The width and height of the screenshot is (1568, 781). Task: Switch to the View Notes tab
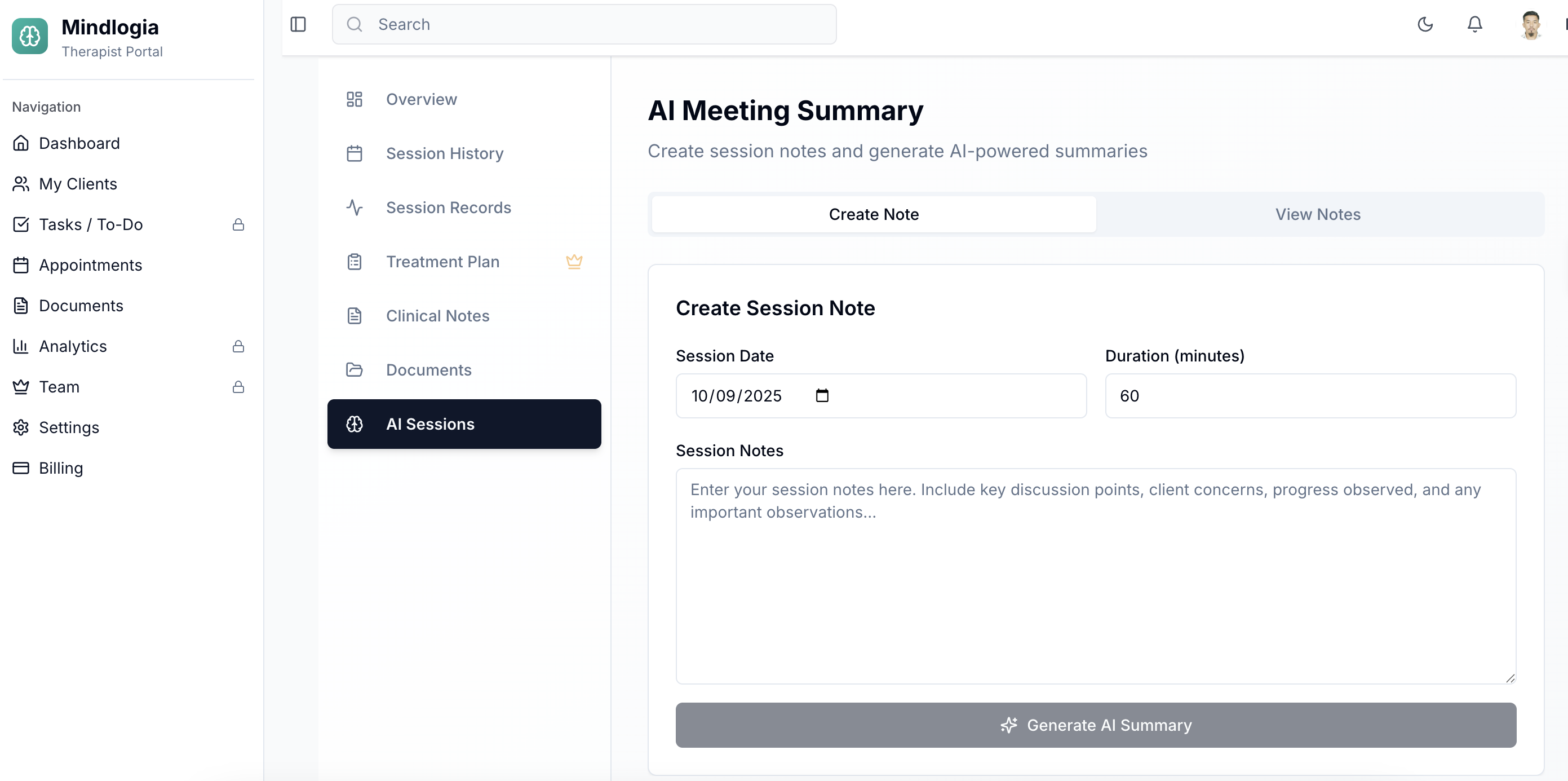click(1317, 214)
